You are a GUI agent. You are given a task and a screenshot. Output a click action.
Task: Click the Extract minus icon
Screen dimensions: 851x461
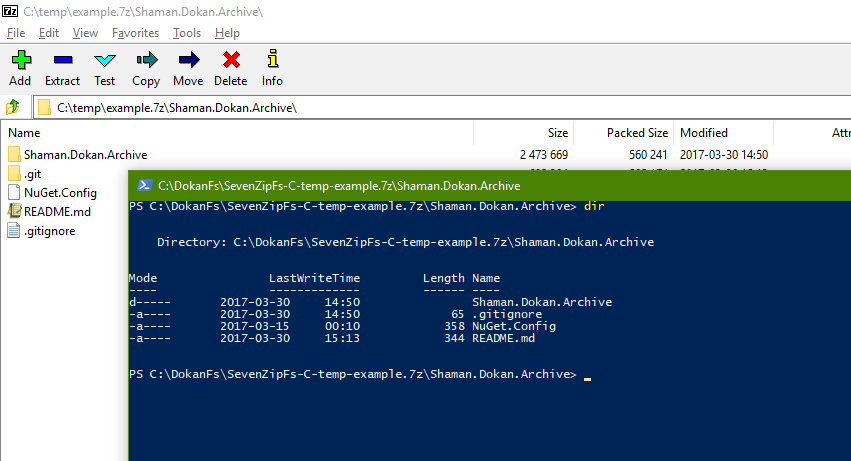point(63,60)
